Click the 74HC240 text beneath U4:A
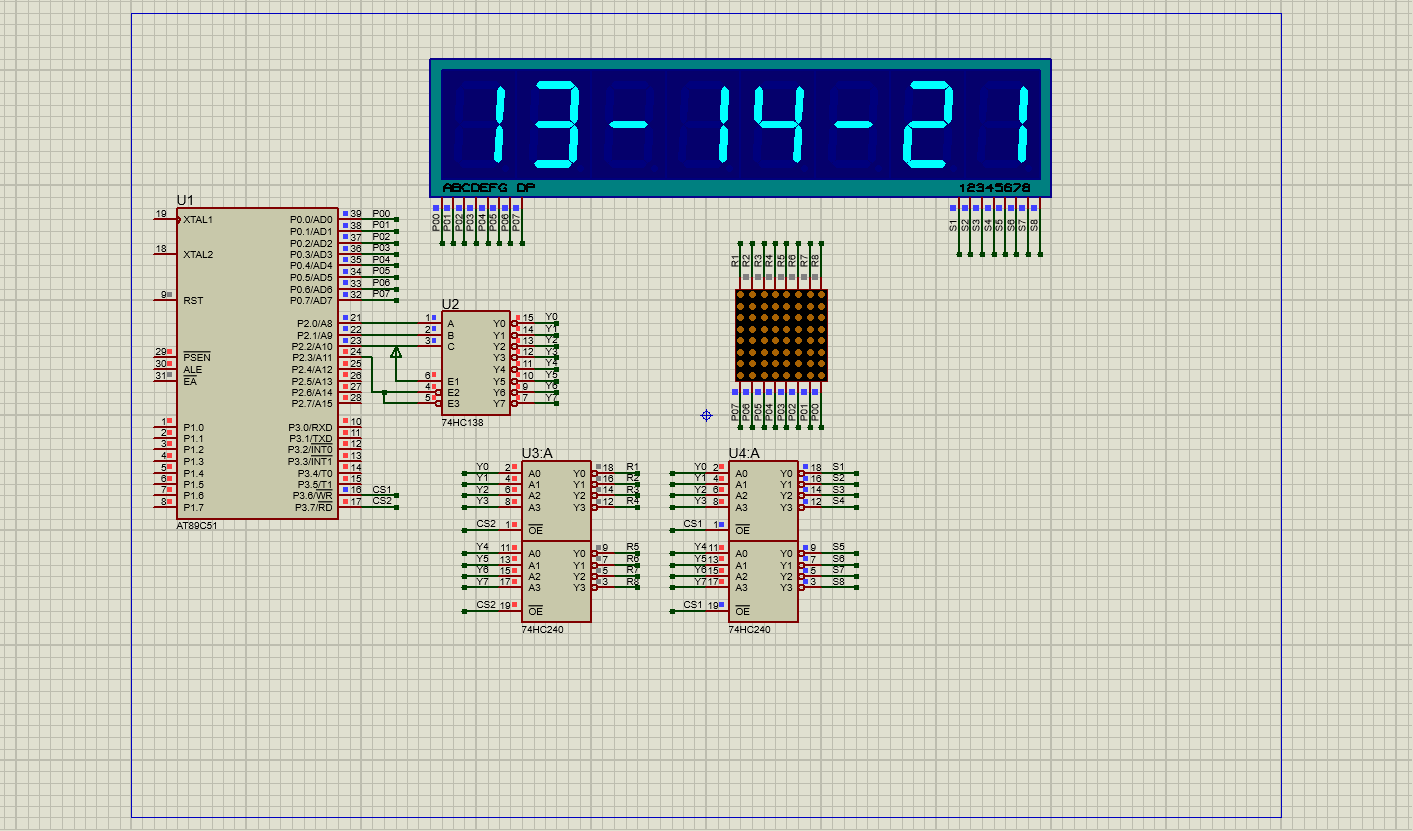Screen dimensions: 1413x831 click(749, 629)
